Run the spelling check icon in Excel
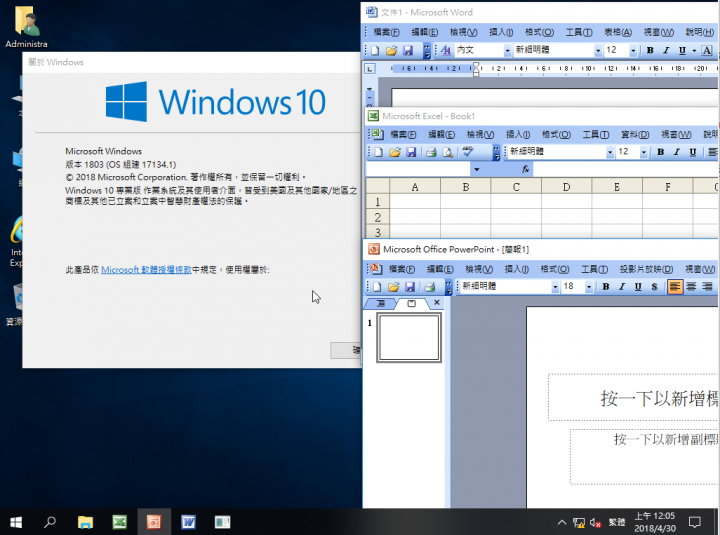Image resolution: width=720 pixels, height=535 pixels. (468, 152)
